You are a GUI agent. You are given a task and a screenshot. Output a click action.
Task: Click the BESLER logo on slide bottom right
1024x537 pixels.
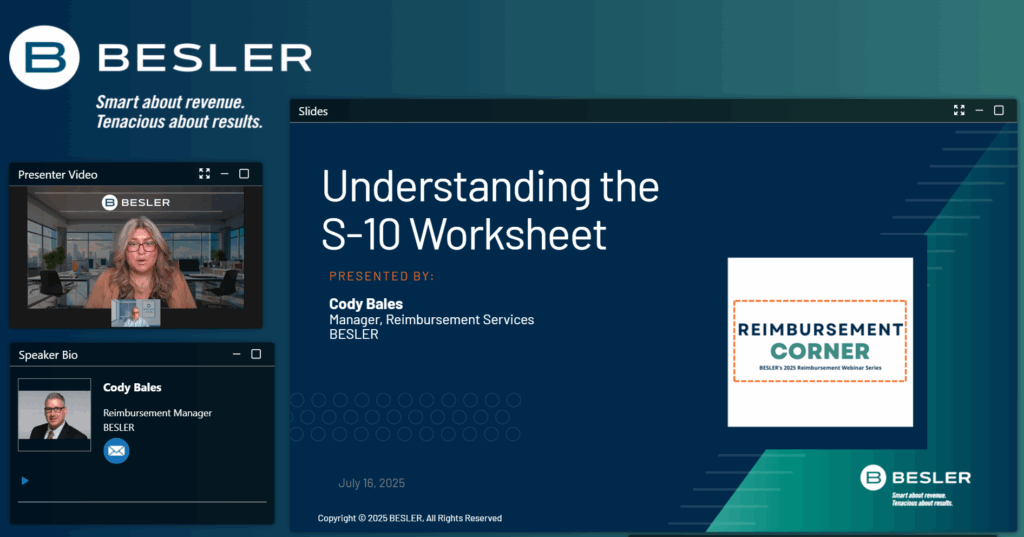(x=915, y=485)
